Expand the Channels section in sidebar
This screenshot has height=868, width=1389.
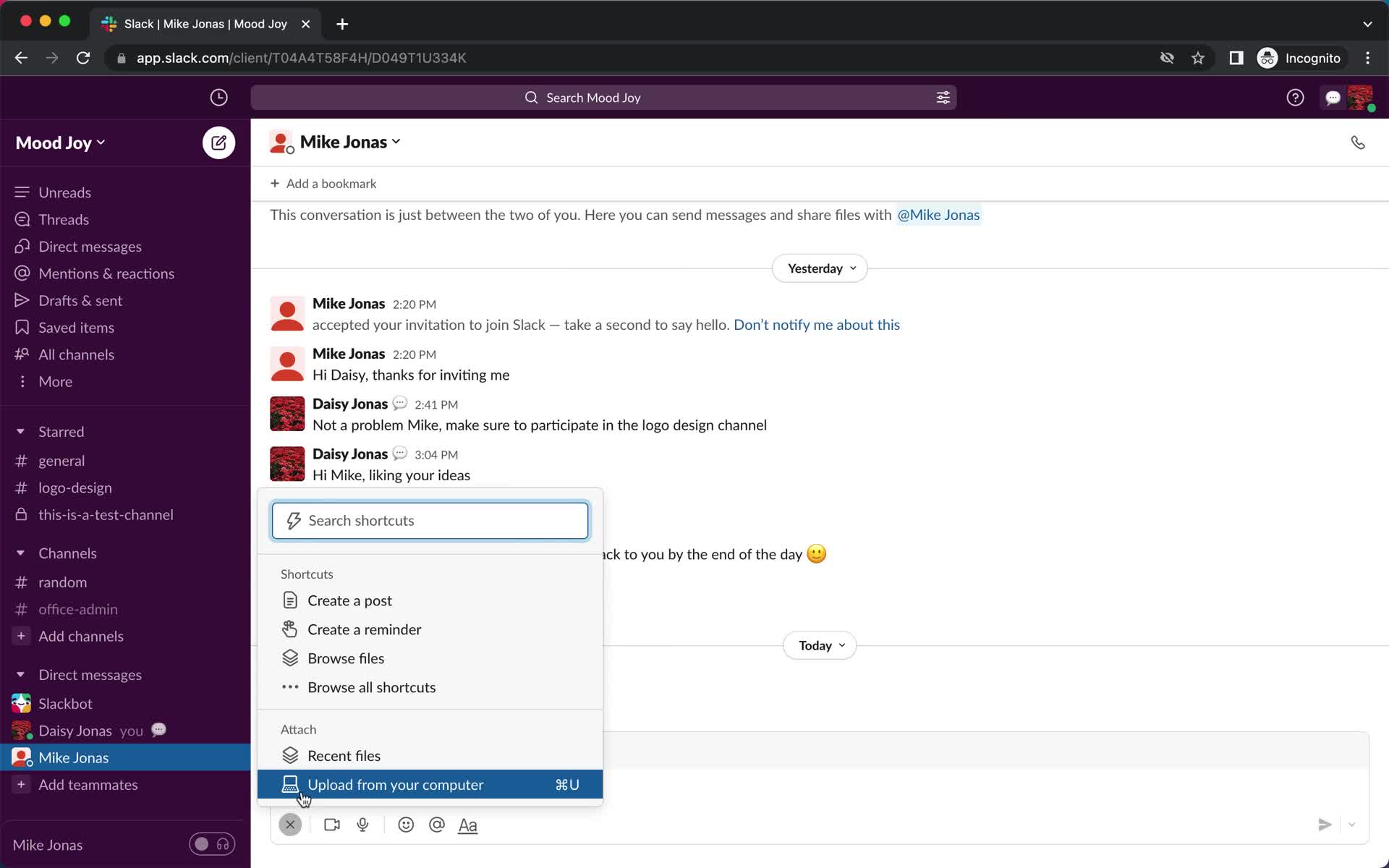pyautogui.click(x=20, y=552)
